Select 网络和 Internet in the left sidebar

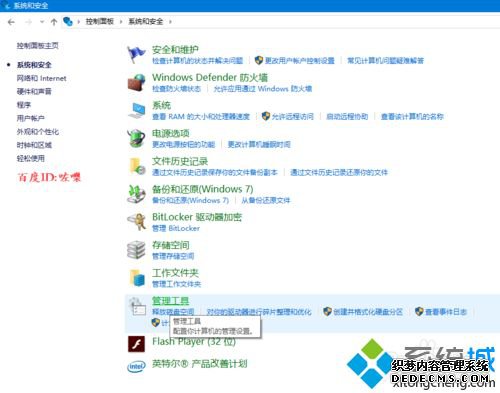[x=42, y=78]
